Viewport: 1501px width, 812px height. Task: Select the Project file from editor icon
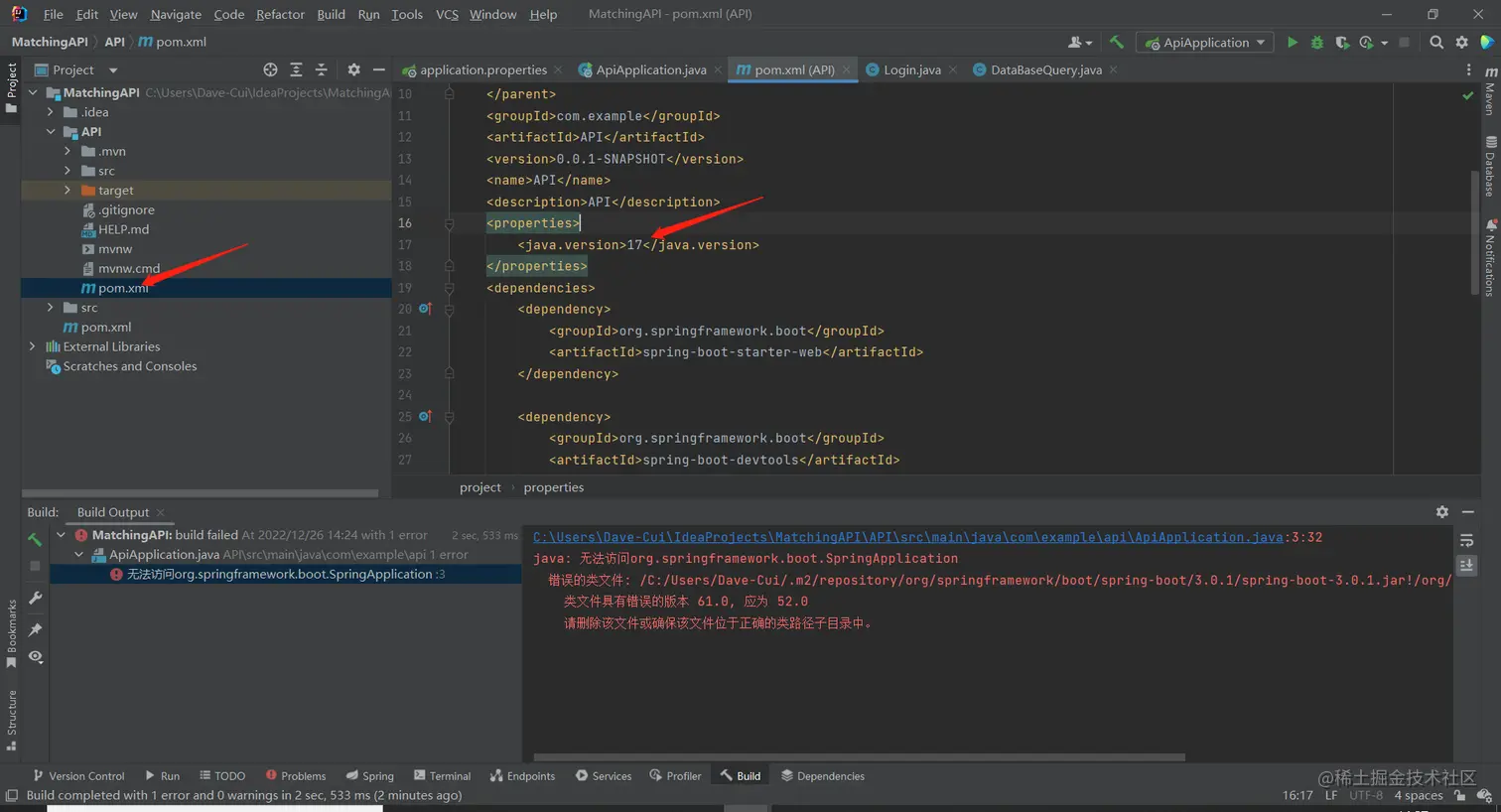(x=270, y=69)
